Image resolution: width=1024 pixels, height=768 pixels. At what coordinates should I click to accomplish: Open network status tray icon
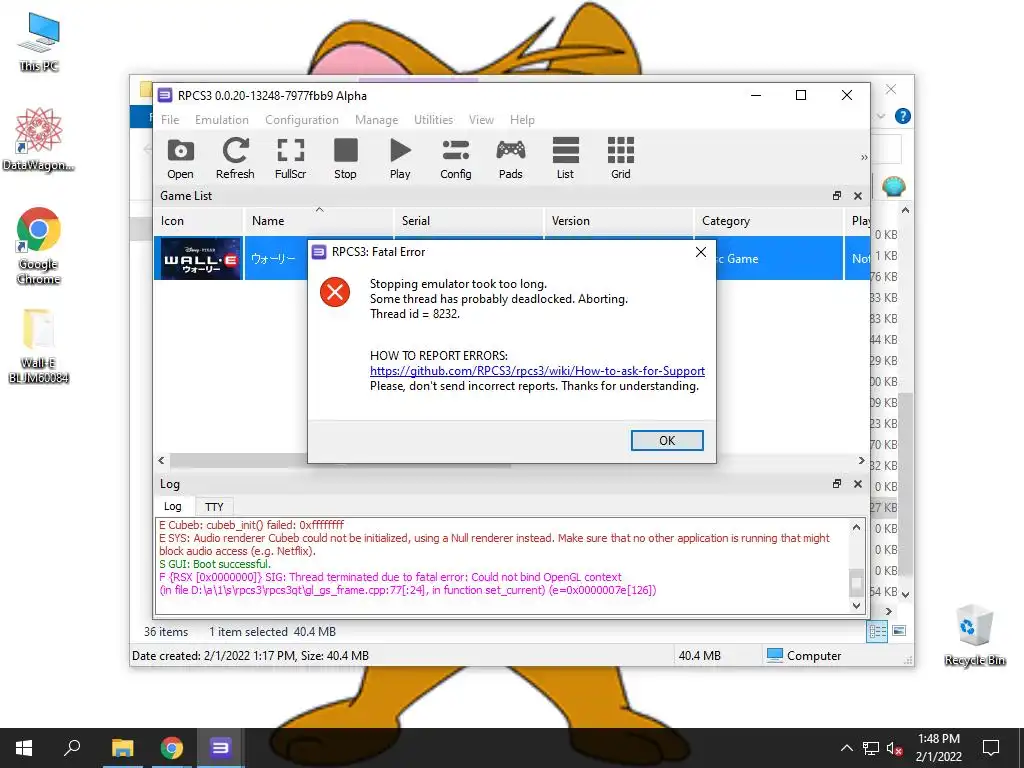[x=871, y=748]
